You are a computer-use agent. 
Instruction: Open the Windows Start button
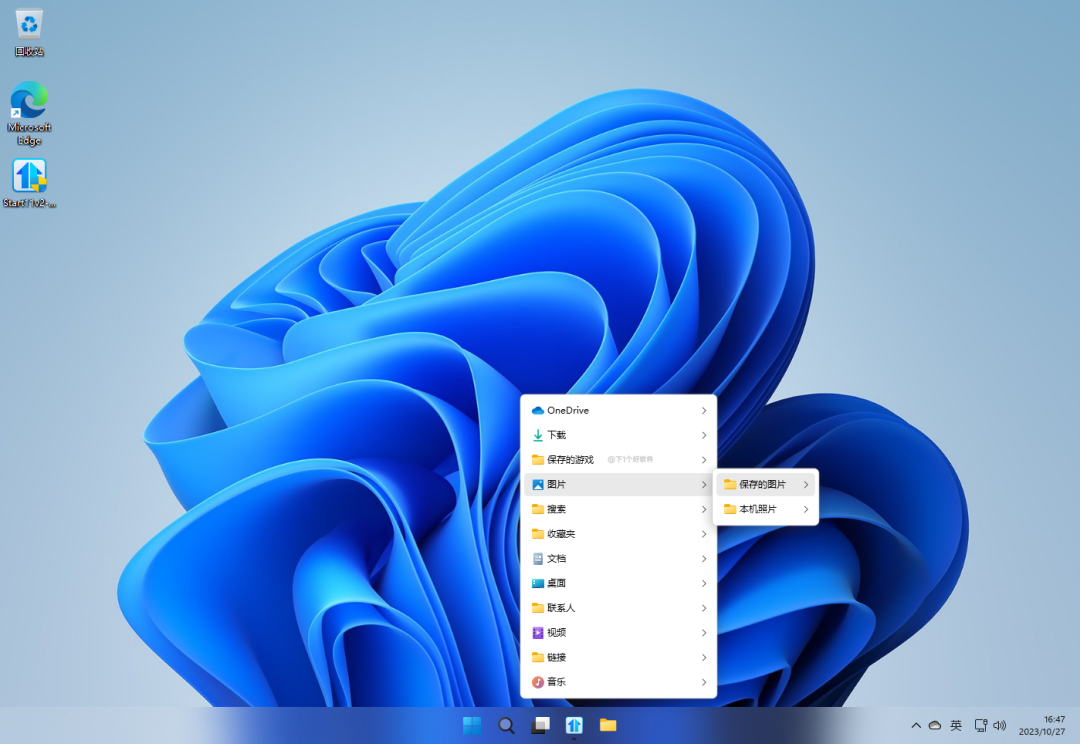[471, 725]
